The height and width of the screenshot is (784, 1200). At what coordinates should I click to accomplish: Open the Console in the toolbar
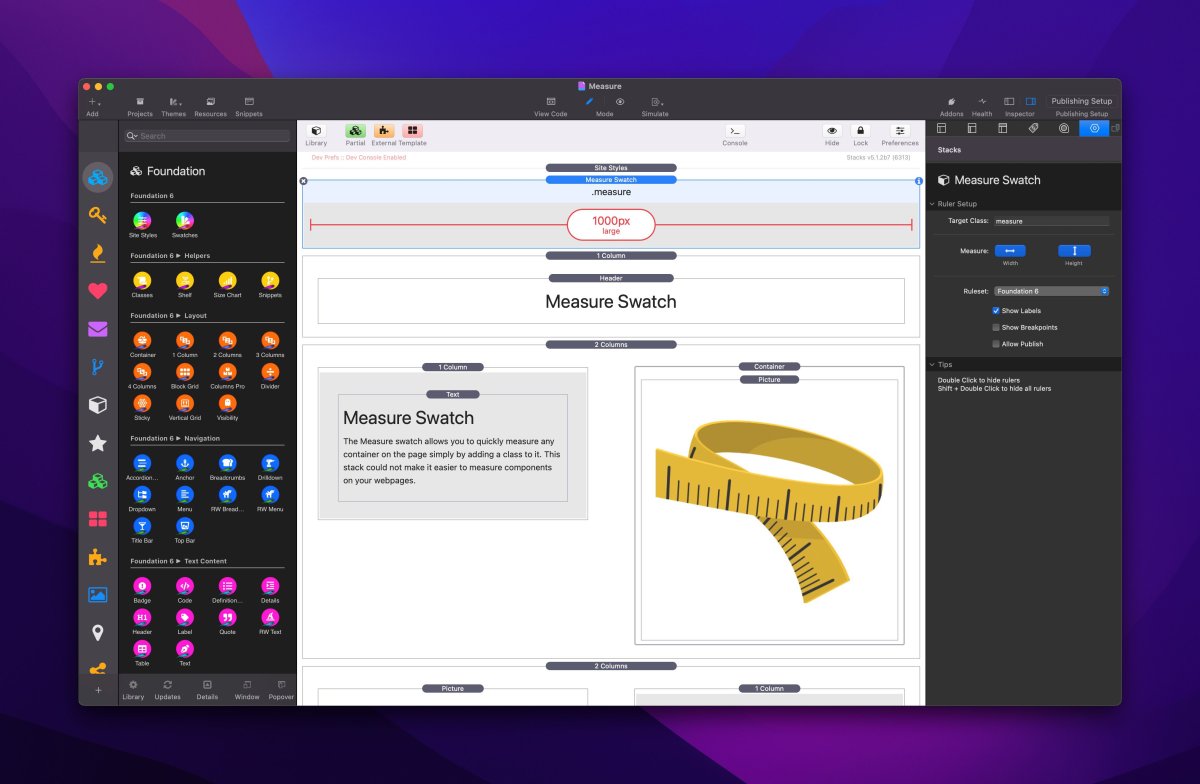735,131
